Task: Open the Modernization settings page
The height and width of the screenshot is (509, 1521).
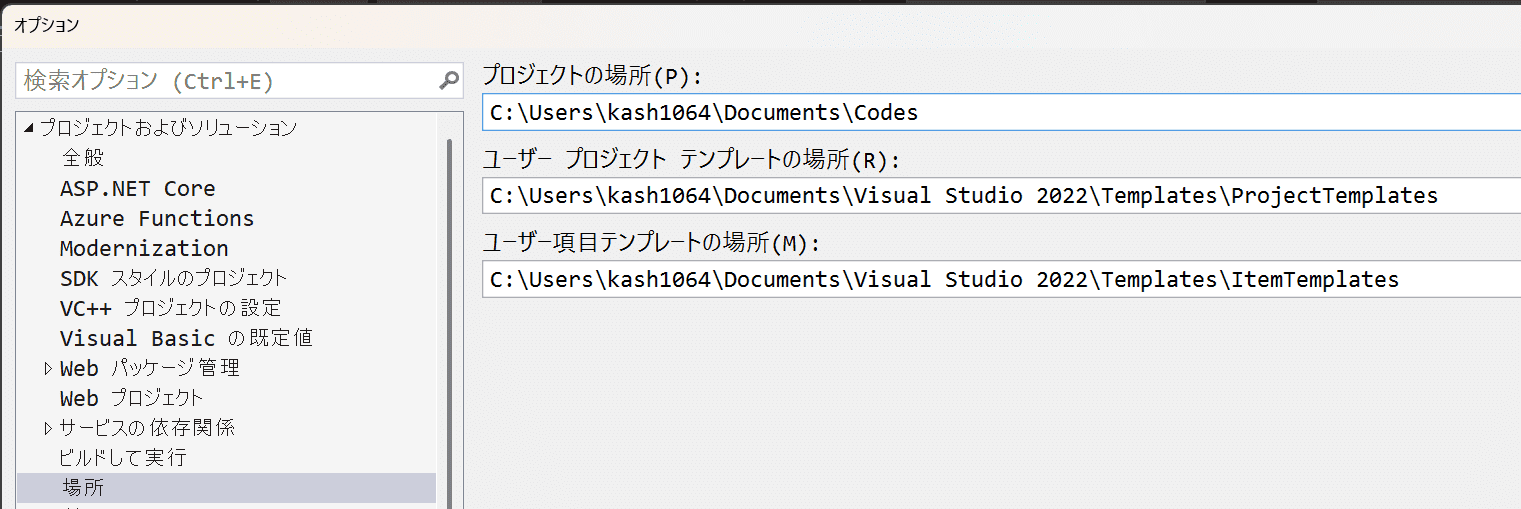Action: tap(144, 248)
